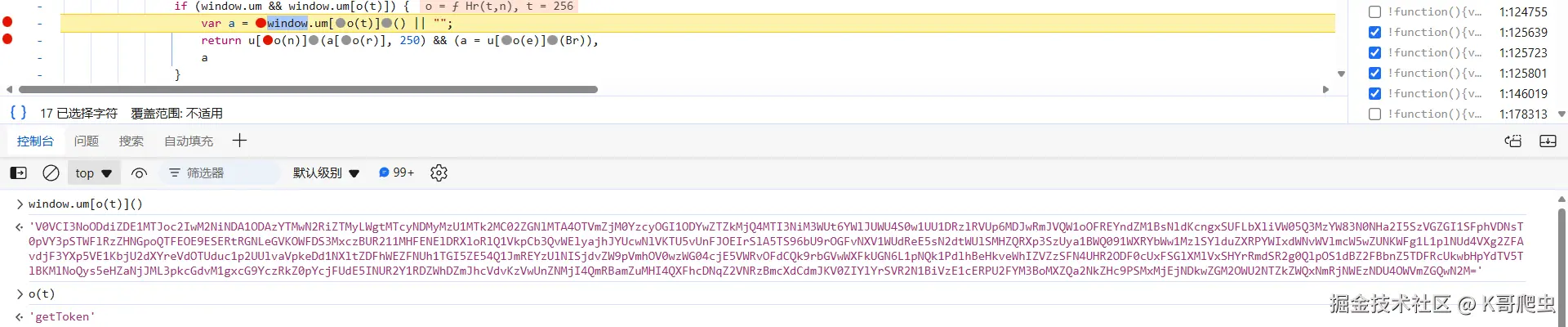Screen dimensions: 1568x327
Task: Enable the breakpoint at line 1:124755
Action: pos(1374,11)
